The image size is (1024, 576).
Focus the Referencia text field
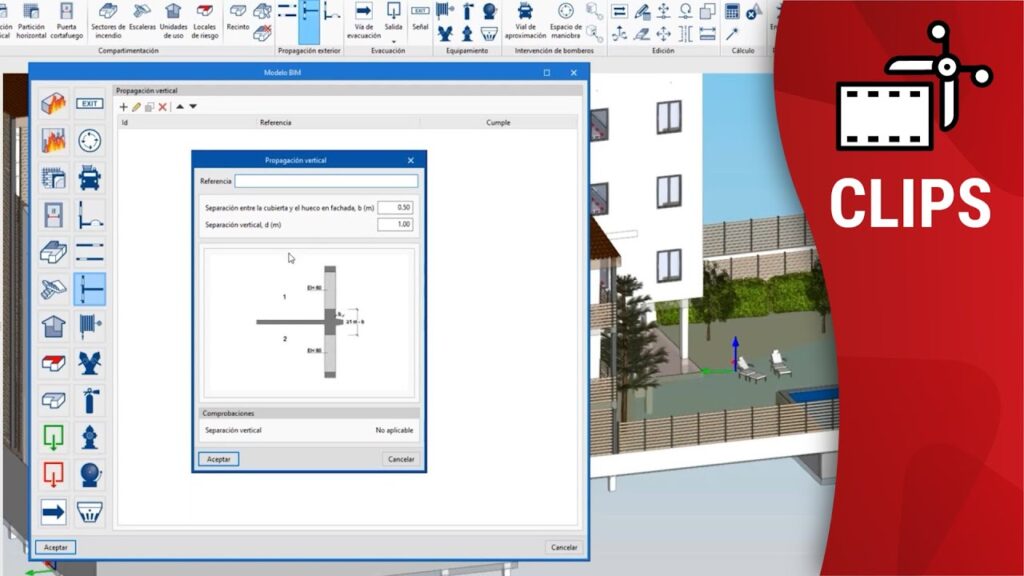[x=326, y=181]
